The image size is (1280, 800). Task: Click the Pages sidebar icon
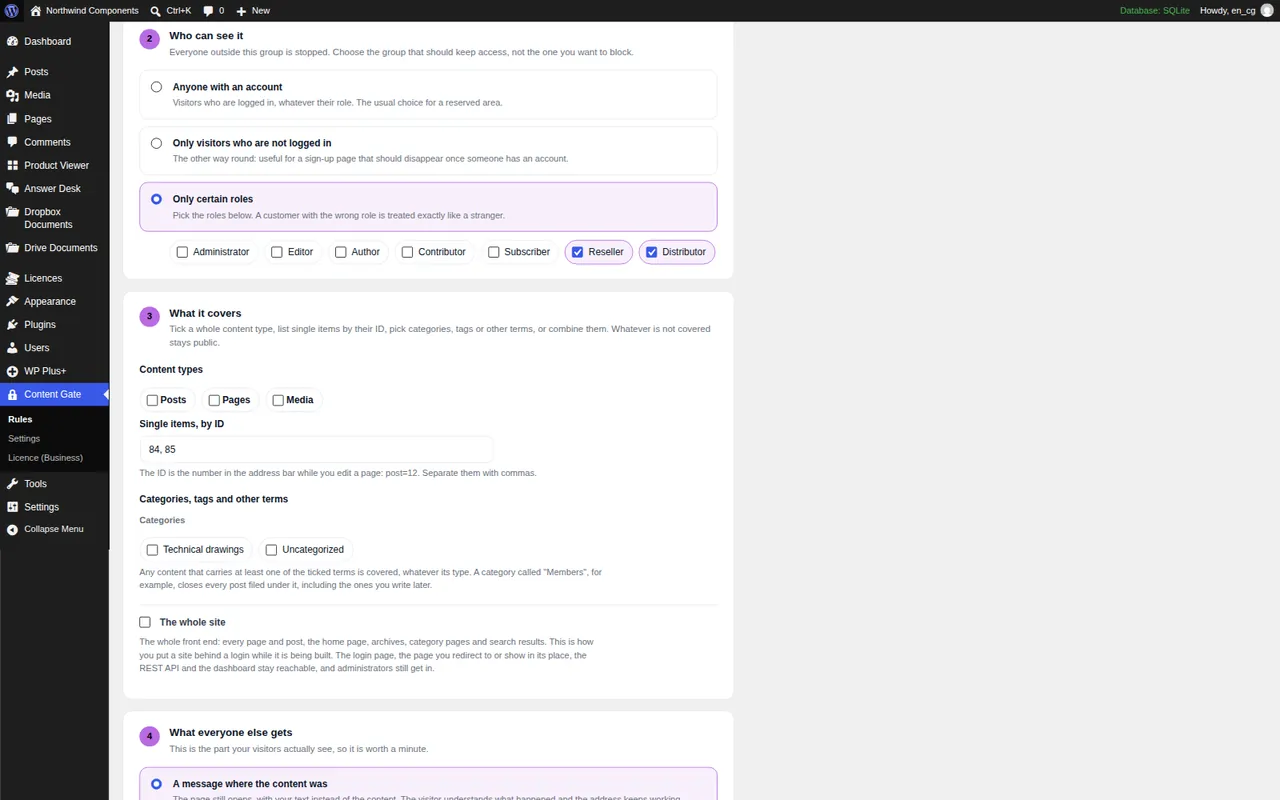tap(12, 119)
